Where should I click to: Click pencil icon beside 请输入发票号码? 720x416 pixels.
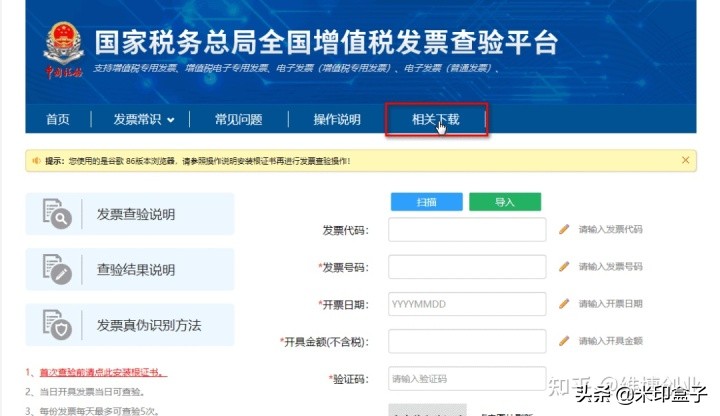point(564,266)
